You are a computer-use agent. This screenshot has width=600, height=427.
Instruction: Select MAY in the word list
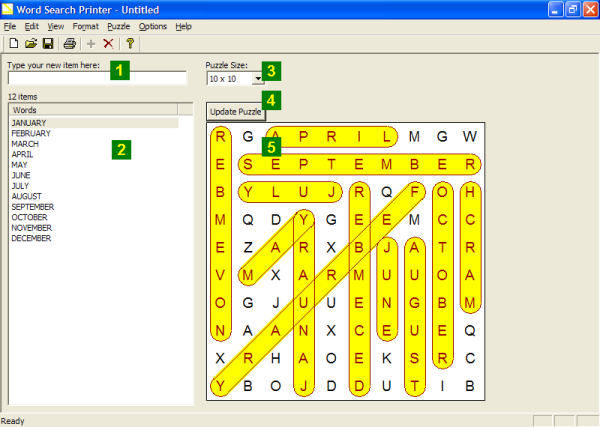click(20, 165)
